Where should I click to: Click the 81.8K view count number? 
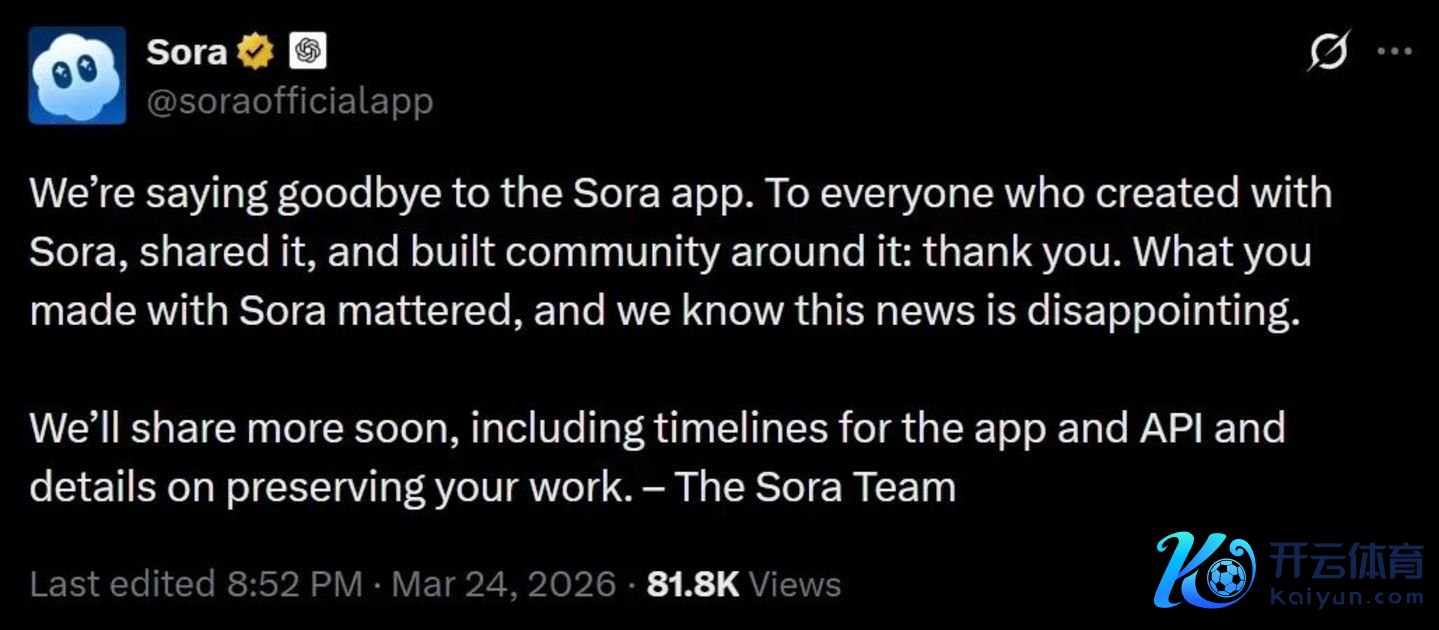[692, 584]
